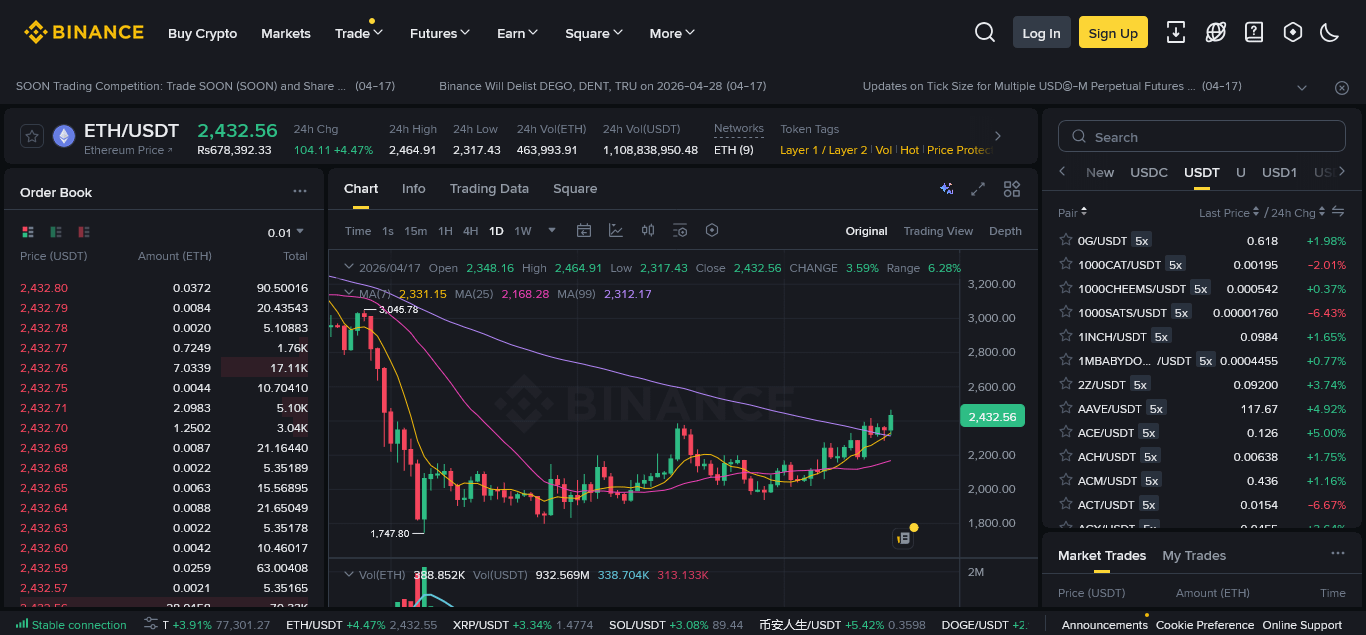This screenshot has height=635, width=1366.
Task: Open the hexagon settings icon in header
Action: [x=1292, y=32]
